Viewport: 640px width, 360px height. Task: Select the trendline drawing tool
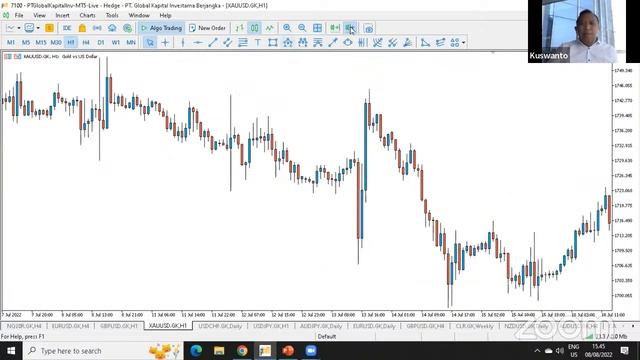(213, 42)
